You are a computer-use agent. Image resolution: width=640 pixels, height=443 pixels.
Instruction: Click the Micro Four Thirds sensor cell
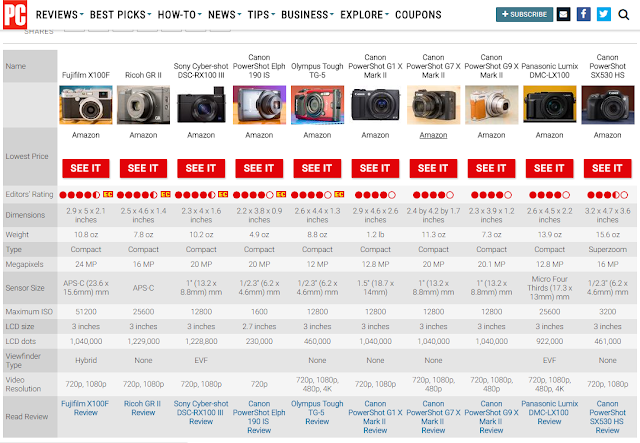click(549, 288)
